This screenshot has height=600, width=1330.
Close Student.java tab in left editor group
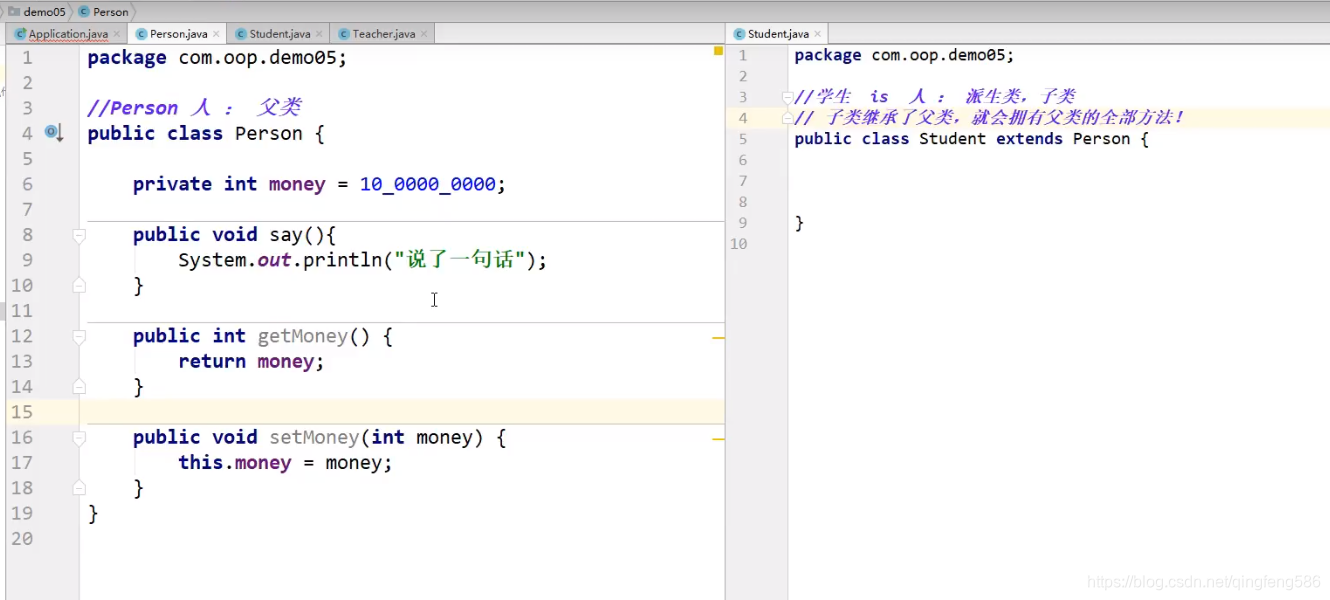(x=319, y=34)
